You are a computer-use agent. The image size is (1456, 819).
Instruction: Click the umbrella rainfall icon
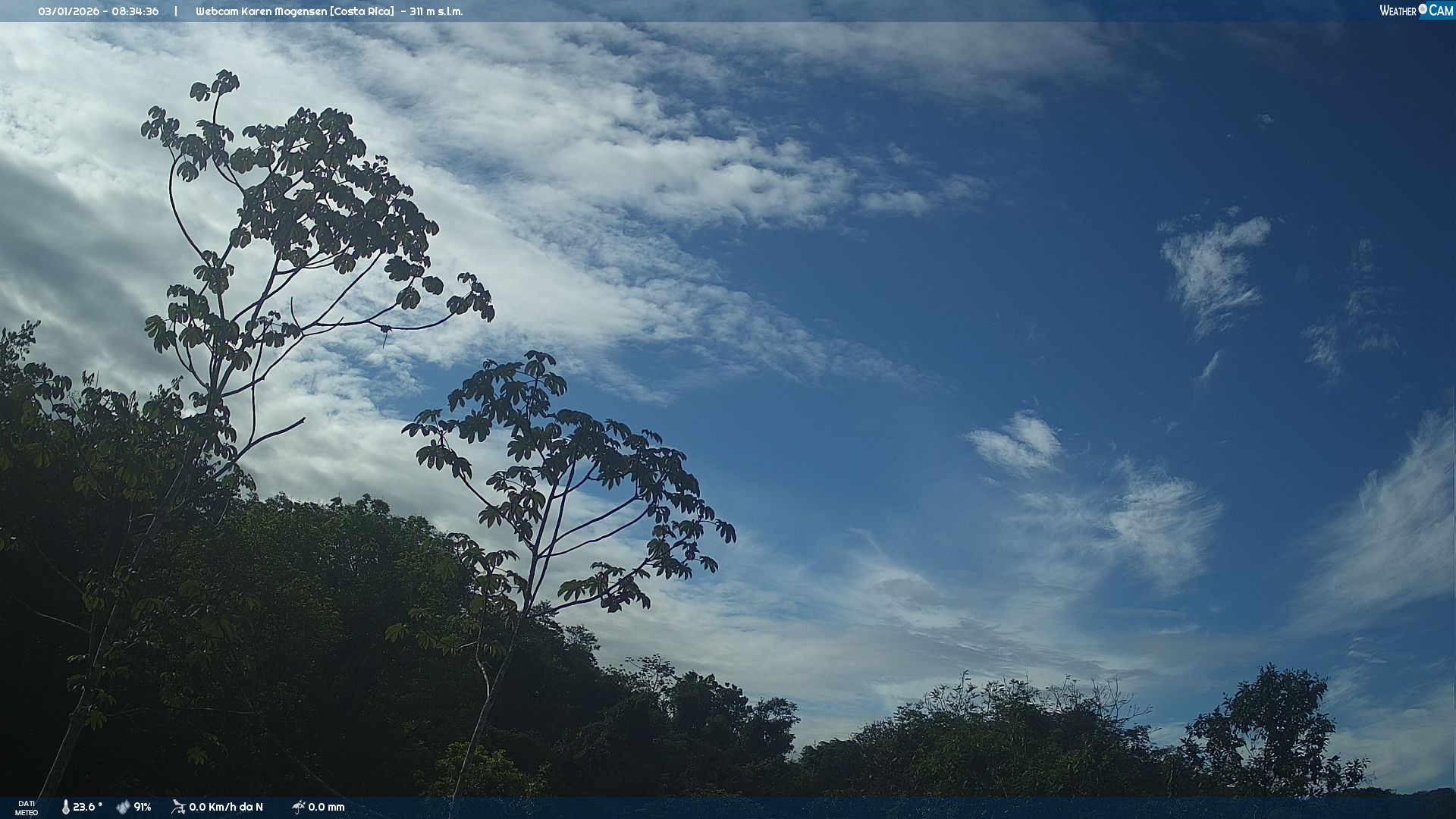pyautogui.click(x=298, y=807)
